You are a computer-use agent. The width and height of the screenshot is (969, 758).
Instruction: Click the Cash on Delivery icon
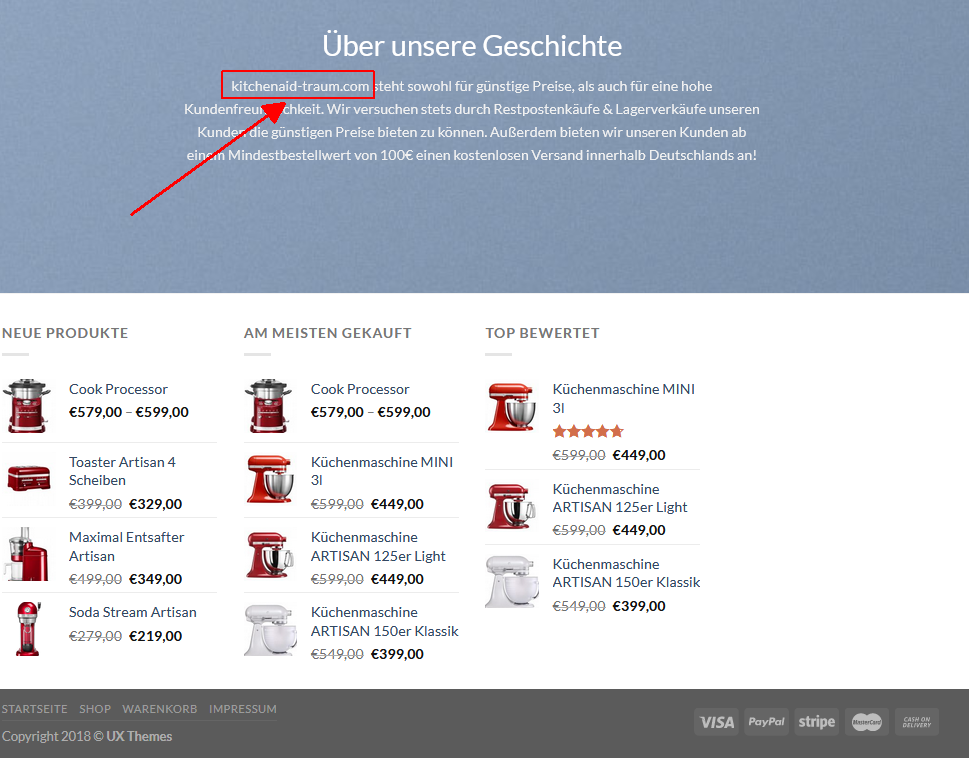916,722
